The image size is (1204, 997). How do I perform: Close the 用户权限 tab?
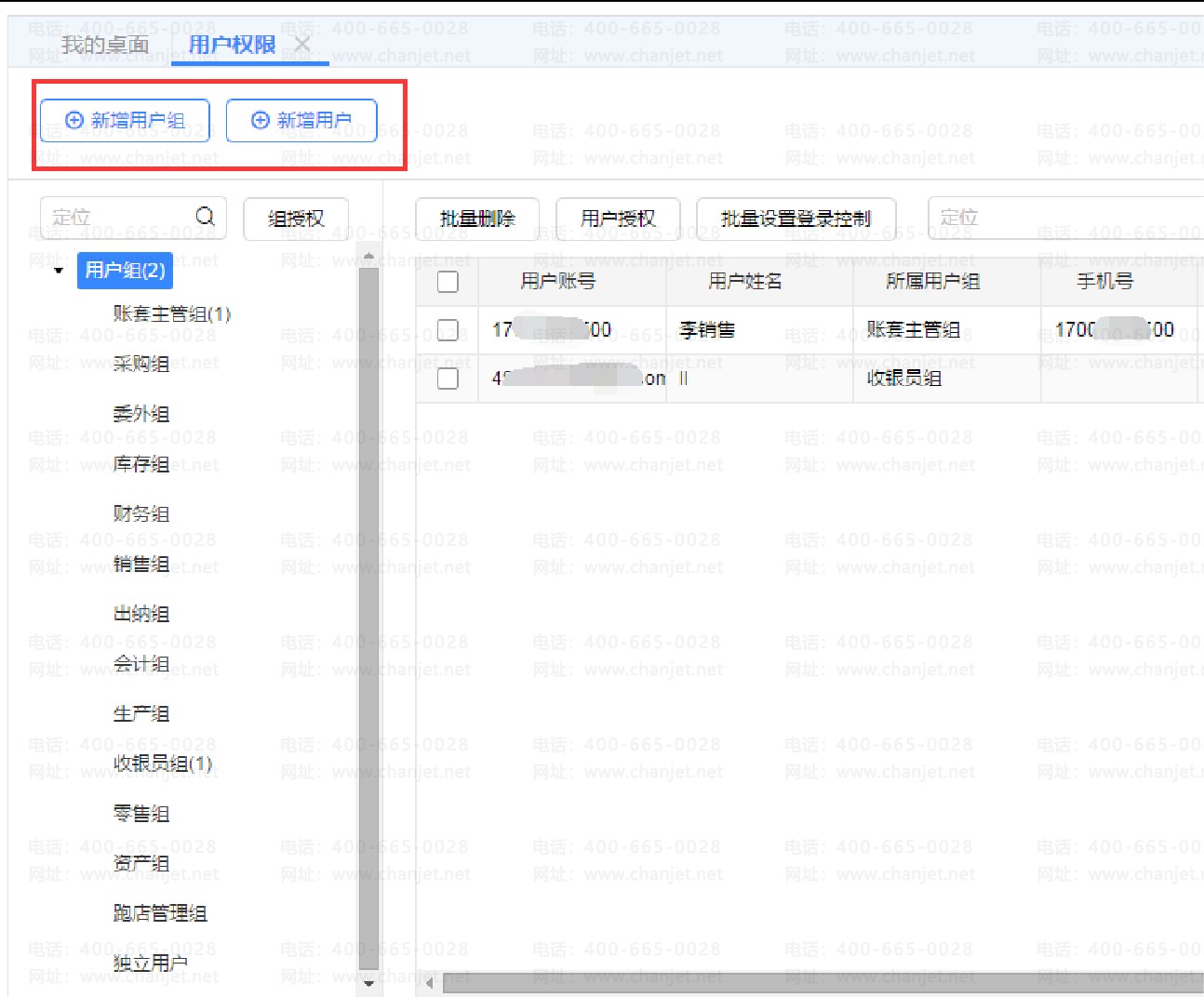click(302, 44)
